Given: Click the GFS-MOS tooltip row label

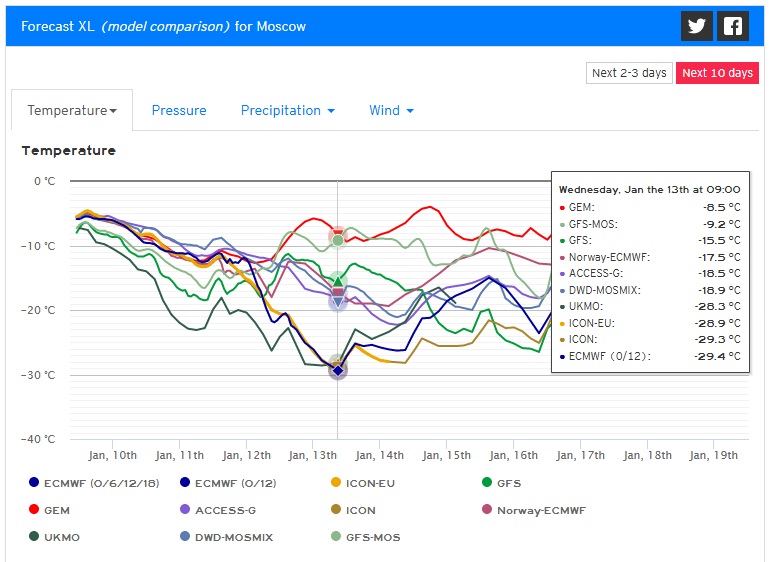Looking at the screenshot, I should tap(593, 225).
